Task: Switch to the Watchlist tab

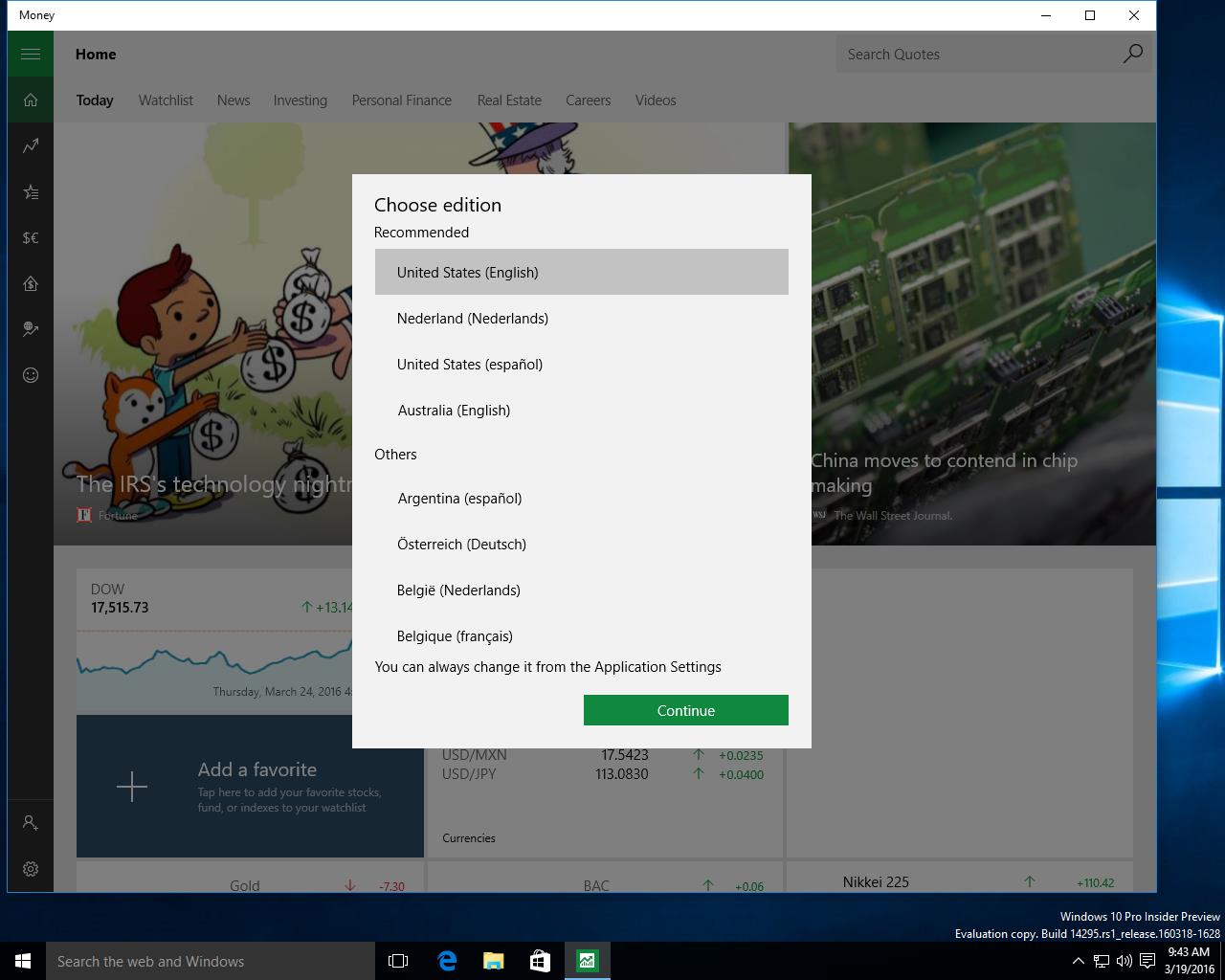Action: (x=166, y=100)
